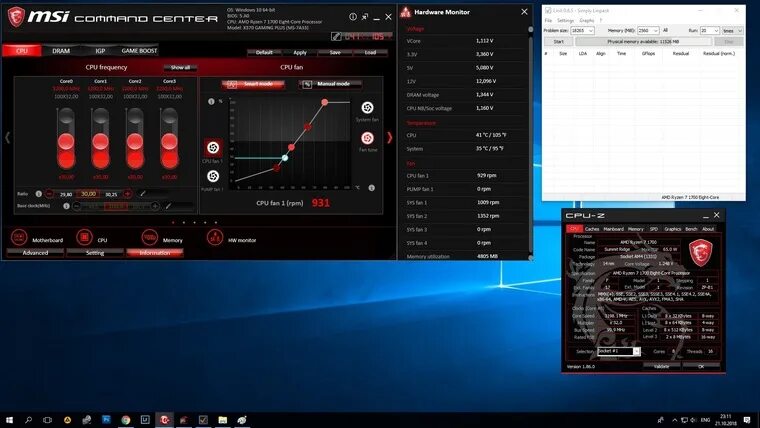760x428 pixels.
Task: Click Start in the LinX window
Action: click(x=559, y=42)
